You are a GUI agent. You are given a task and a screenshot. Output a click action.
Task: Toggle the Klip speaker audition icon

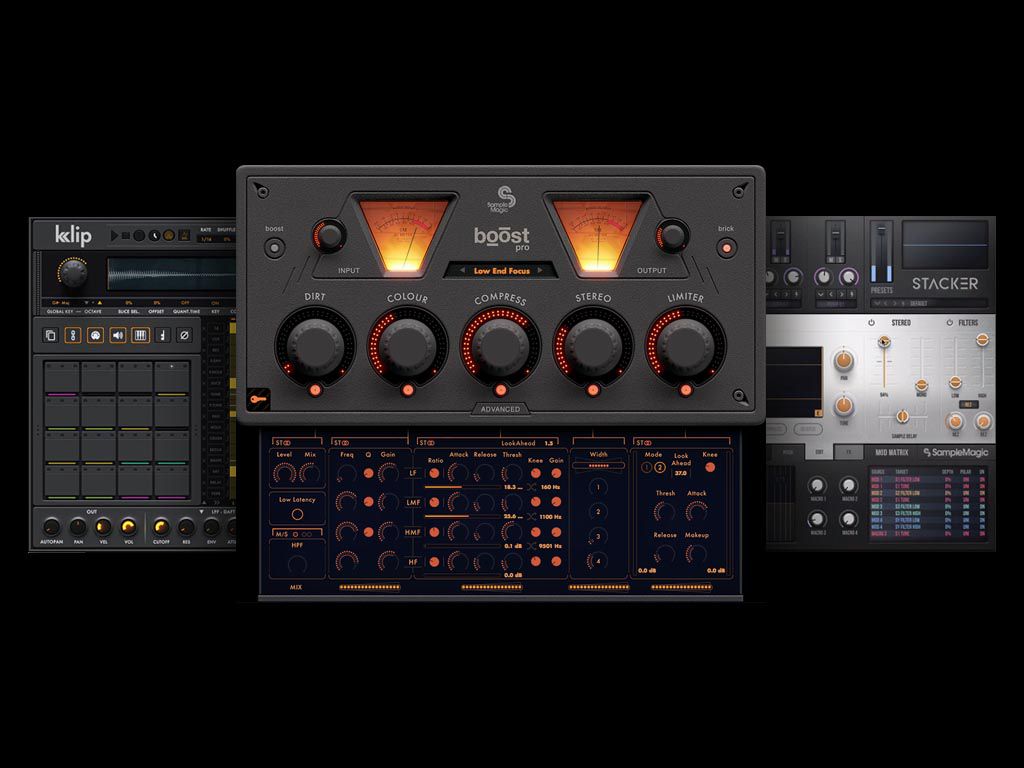(118, 335)
